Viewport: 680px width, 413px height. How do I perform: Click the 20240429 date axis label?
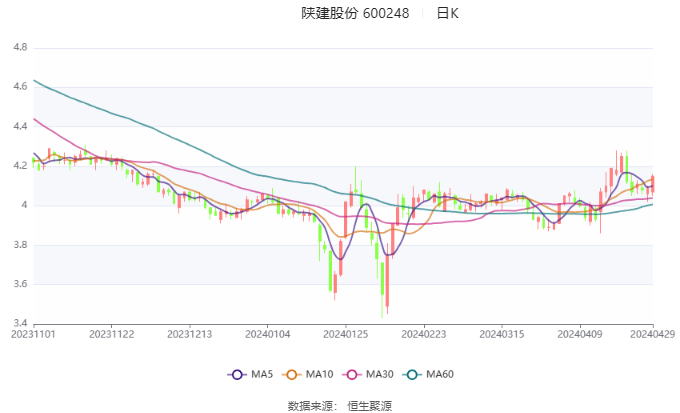[x=653, y=334]
